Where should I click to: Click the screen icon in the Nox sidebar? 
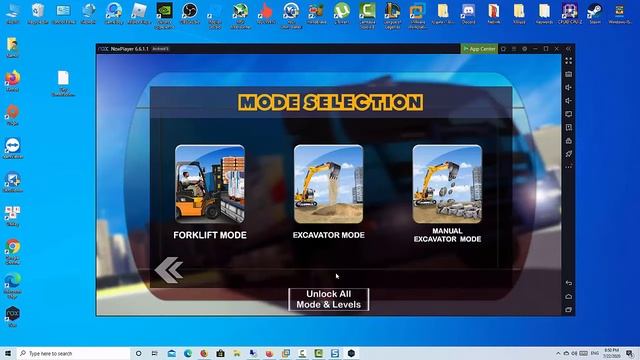(x=569, y=114)
